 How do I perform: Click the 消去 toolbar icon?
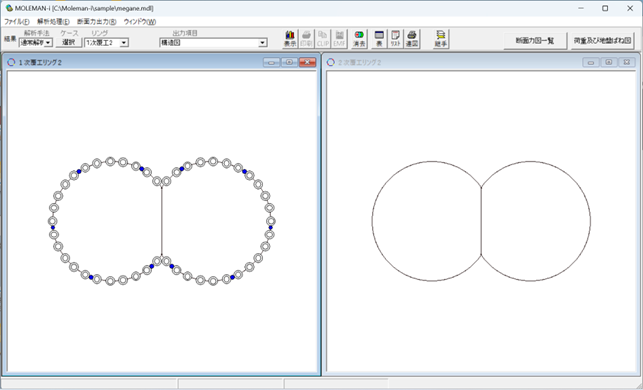click(359, 39)
